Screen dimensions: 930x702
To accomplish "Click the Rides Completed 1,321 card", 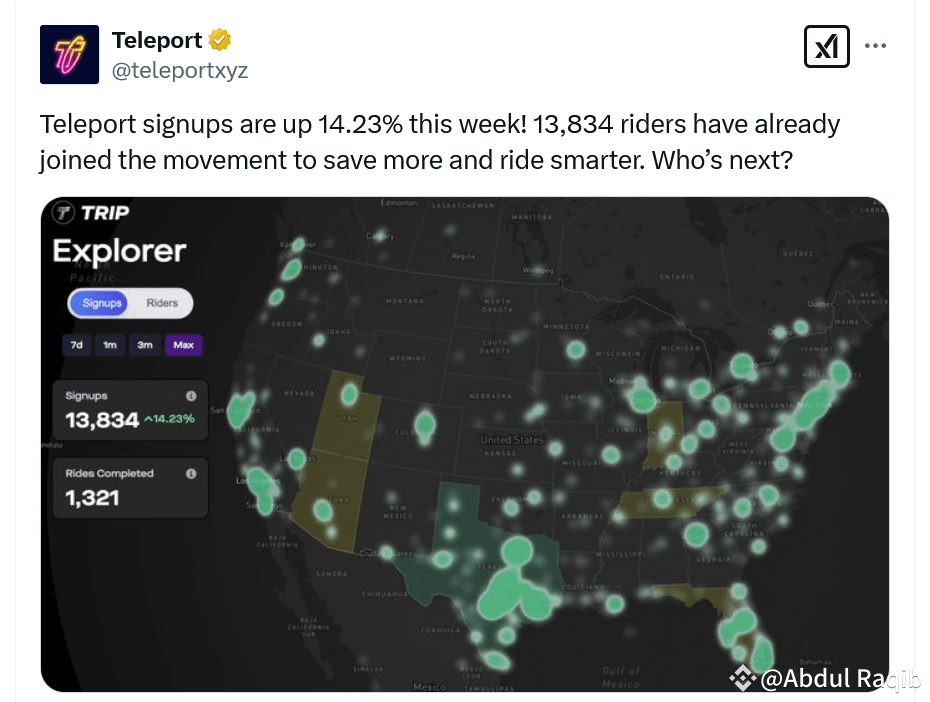I will click(x=130, y=488).
